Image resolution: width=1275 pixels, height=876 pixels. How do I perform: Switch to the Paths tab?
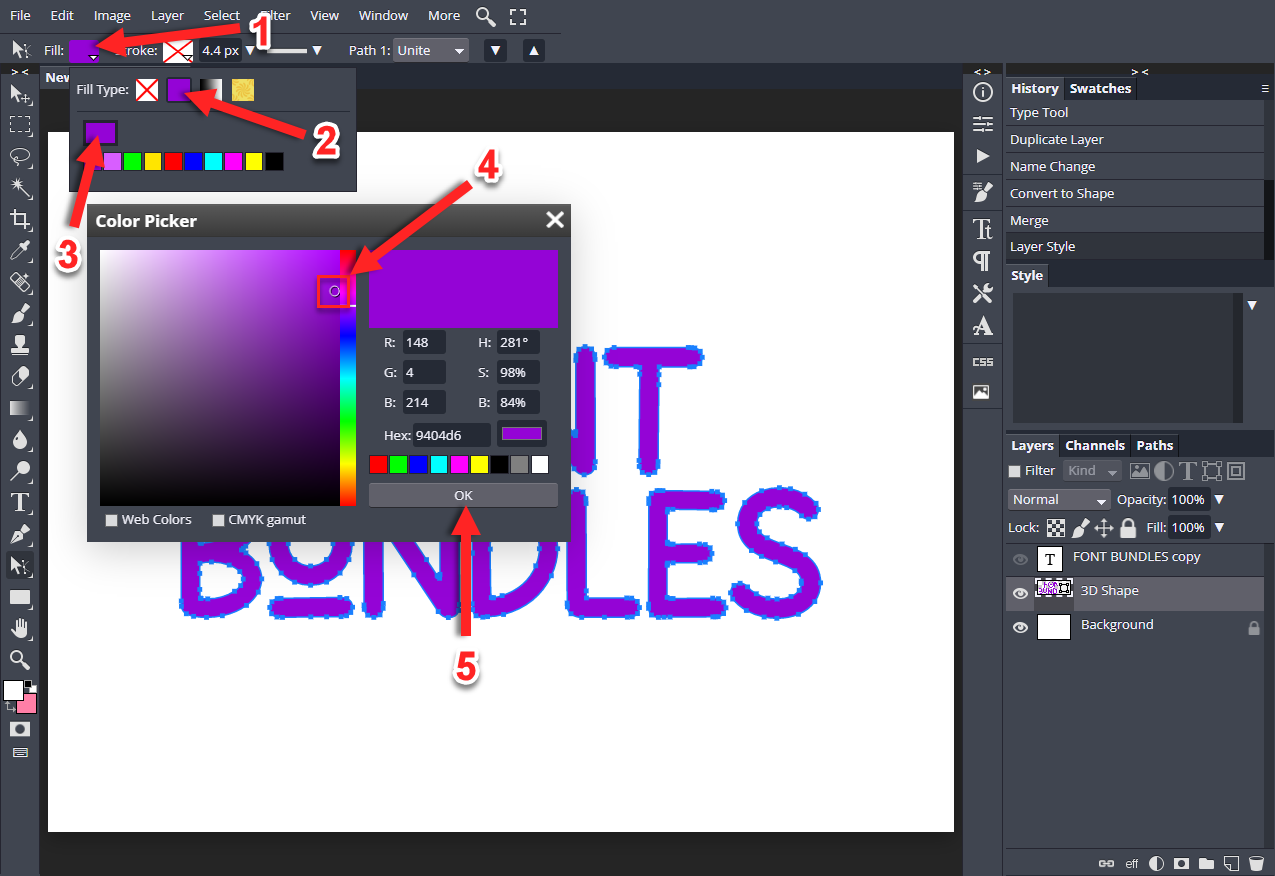pyautogui.click(x=1155, y=446)
